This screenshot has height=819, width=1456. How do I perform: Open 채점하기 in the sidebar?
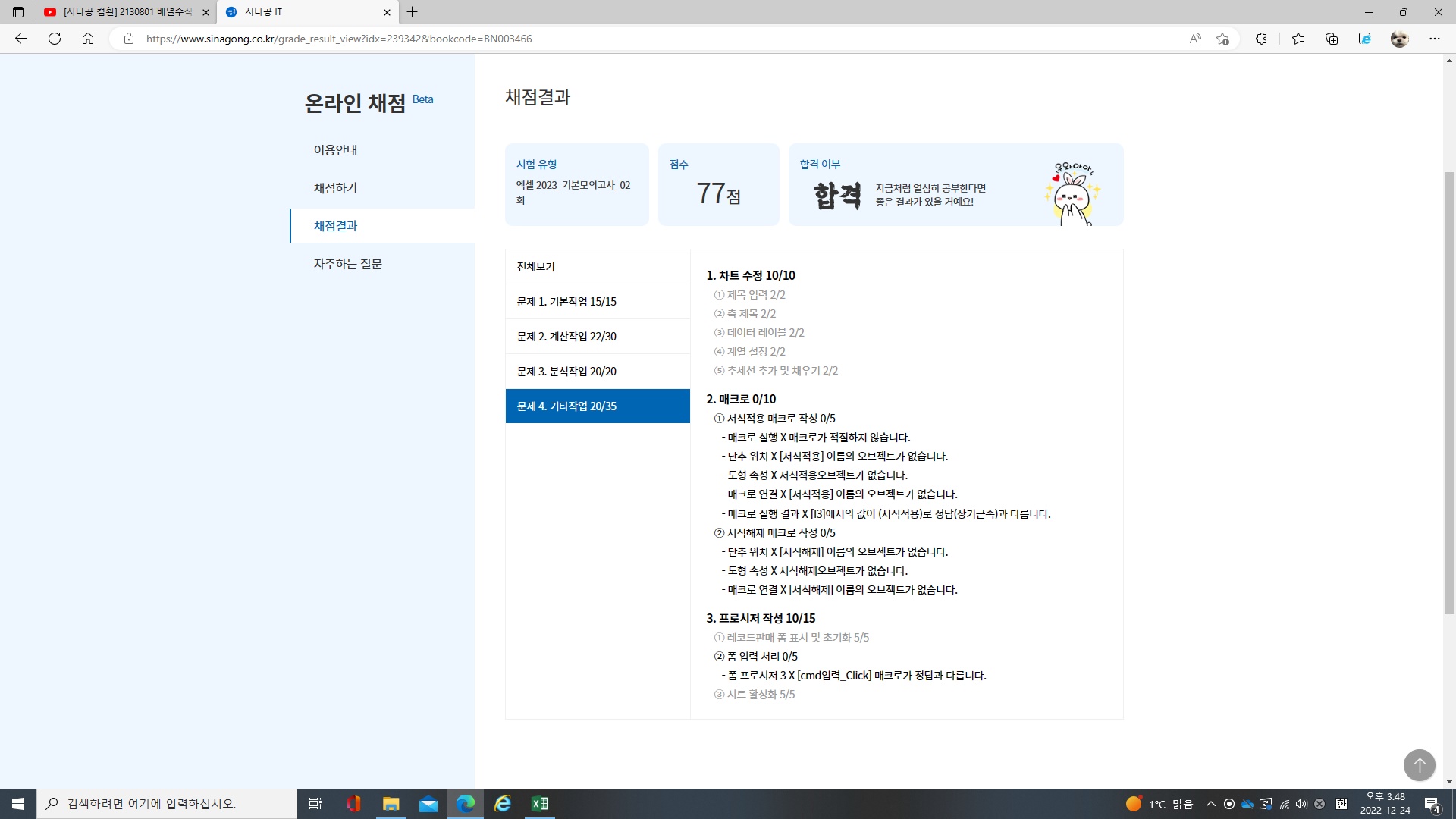tap(335, 188)
